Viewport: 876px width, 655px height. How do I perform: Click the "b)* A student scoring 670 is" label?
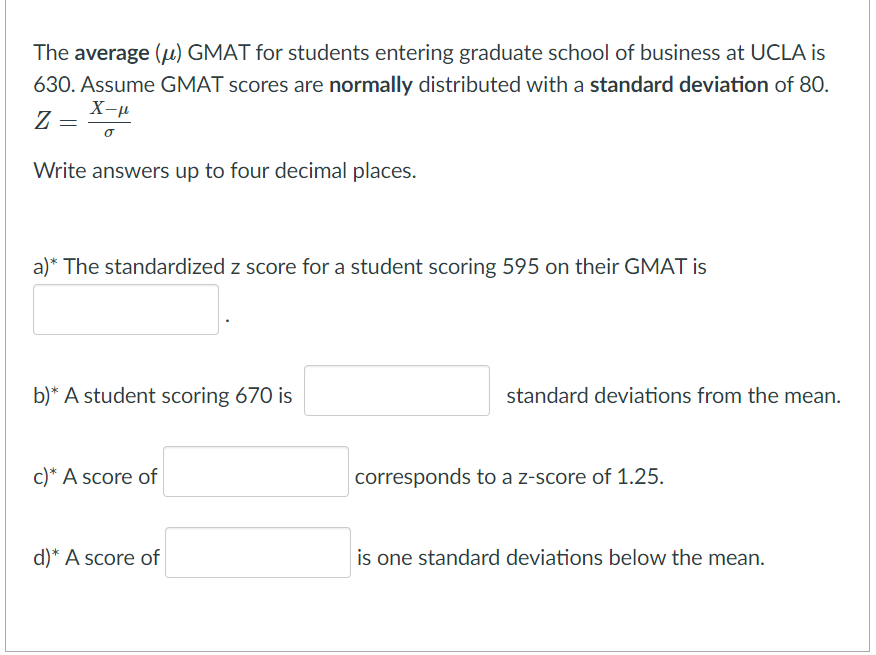click(163, 396)
